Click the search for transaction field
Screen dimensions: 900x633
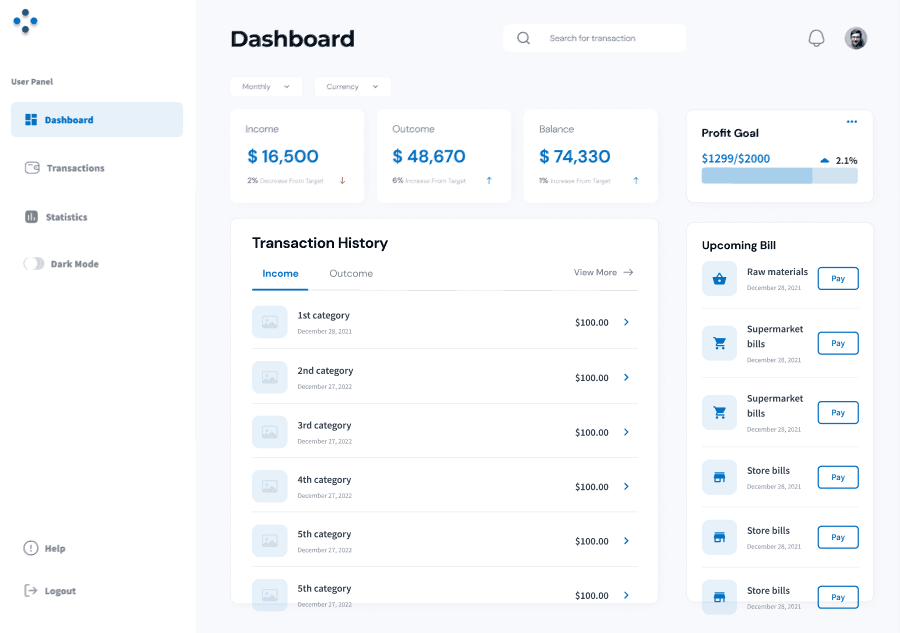pos(600,37)
